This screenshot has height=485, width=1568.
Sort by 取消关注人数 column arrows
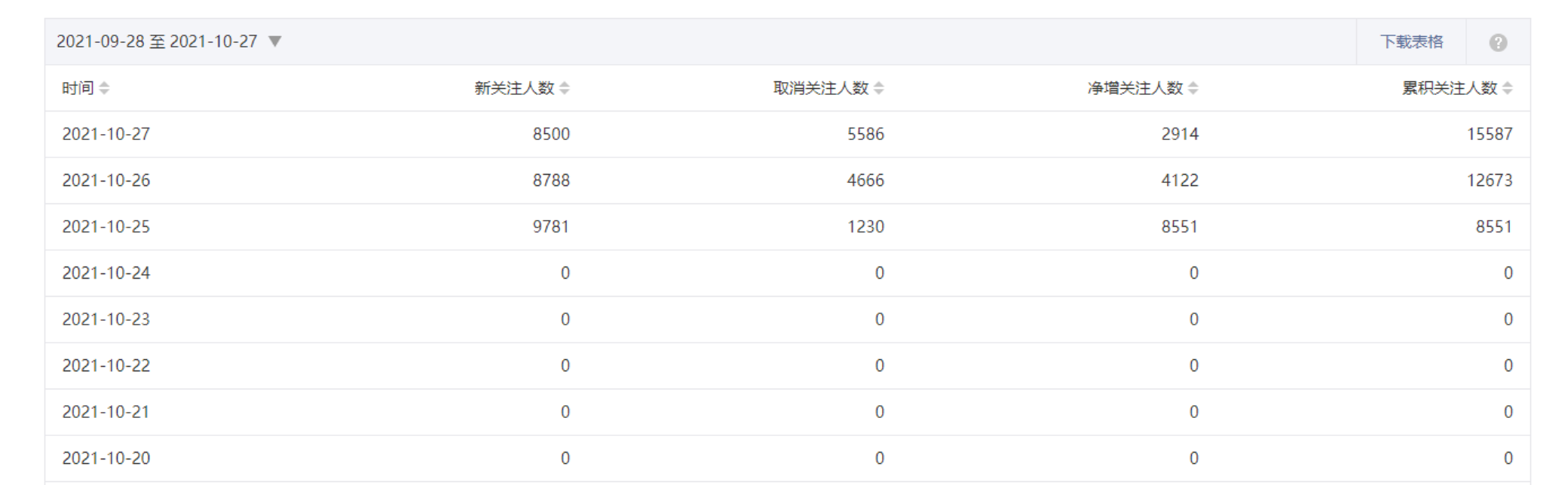[x=879, y=88]
